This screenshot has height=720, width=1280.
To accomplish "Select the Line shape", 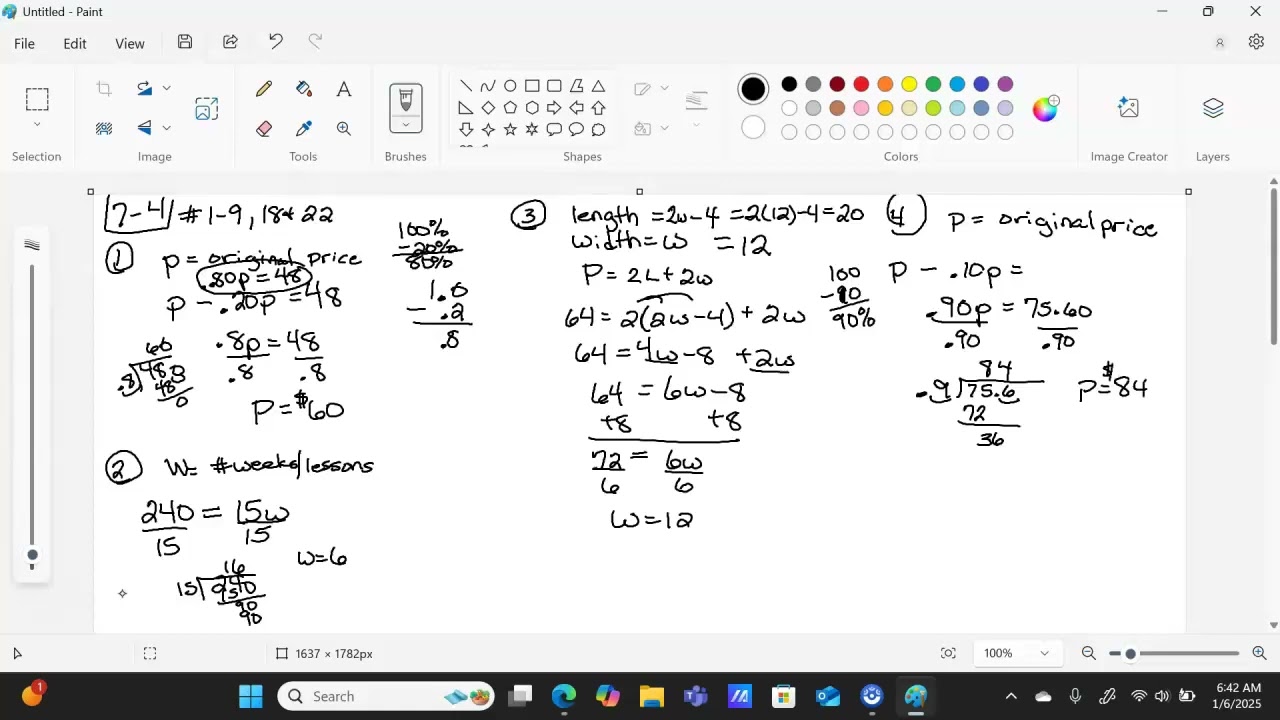I will coord(466,86).
